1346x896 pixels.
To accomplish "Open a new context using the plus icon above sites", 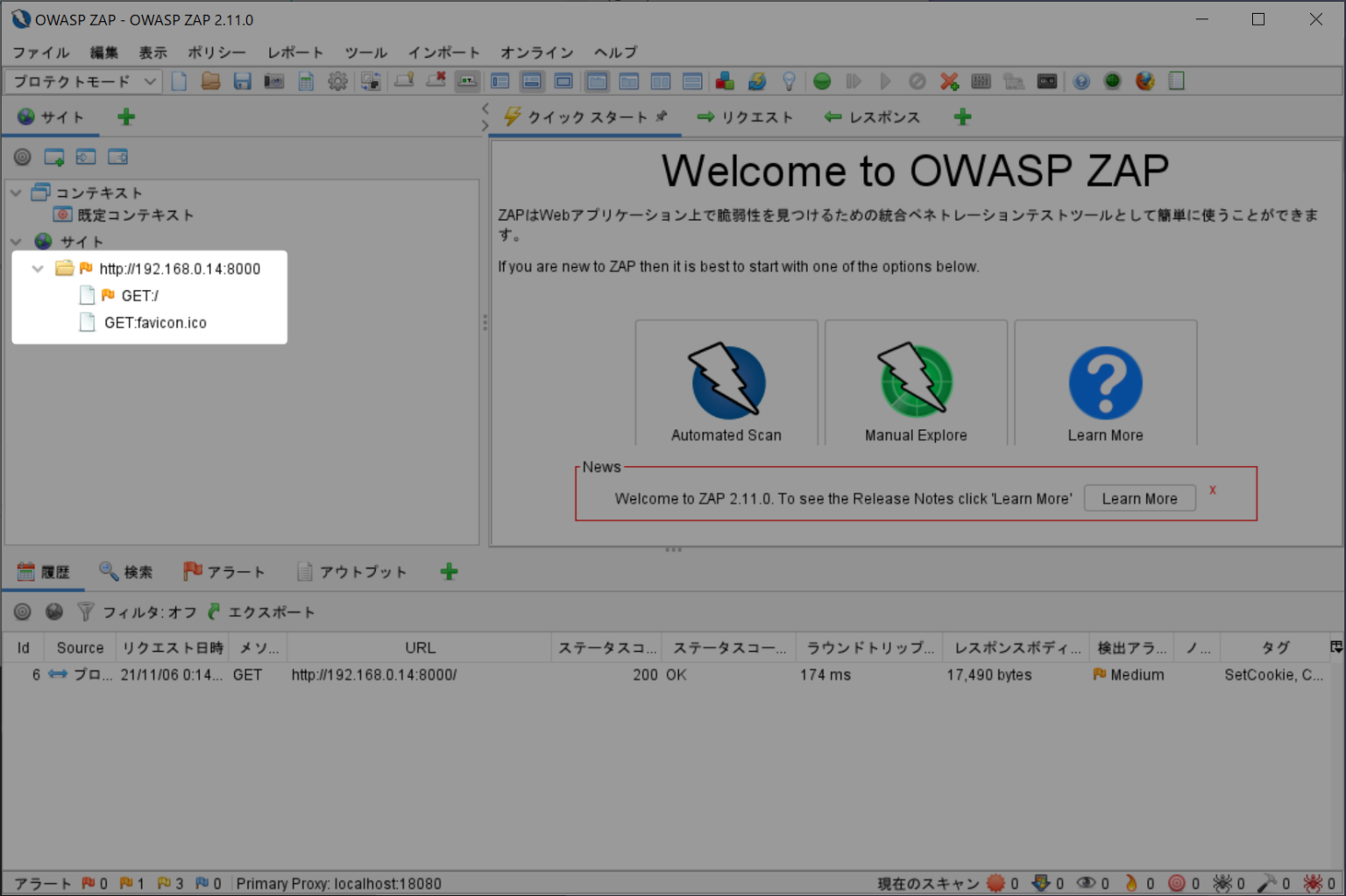I will 125,116.
